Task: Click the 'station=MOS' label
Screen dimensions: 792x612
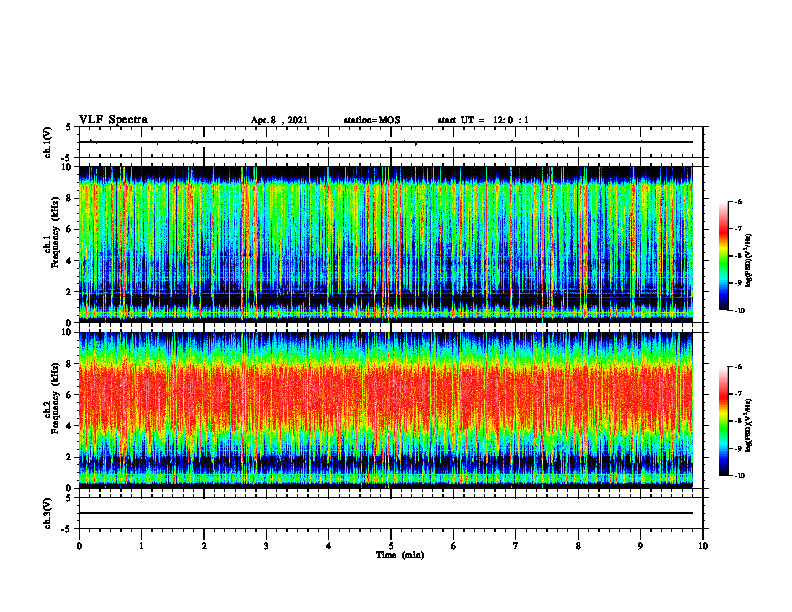Action: pos(372,120)
